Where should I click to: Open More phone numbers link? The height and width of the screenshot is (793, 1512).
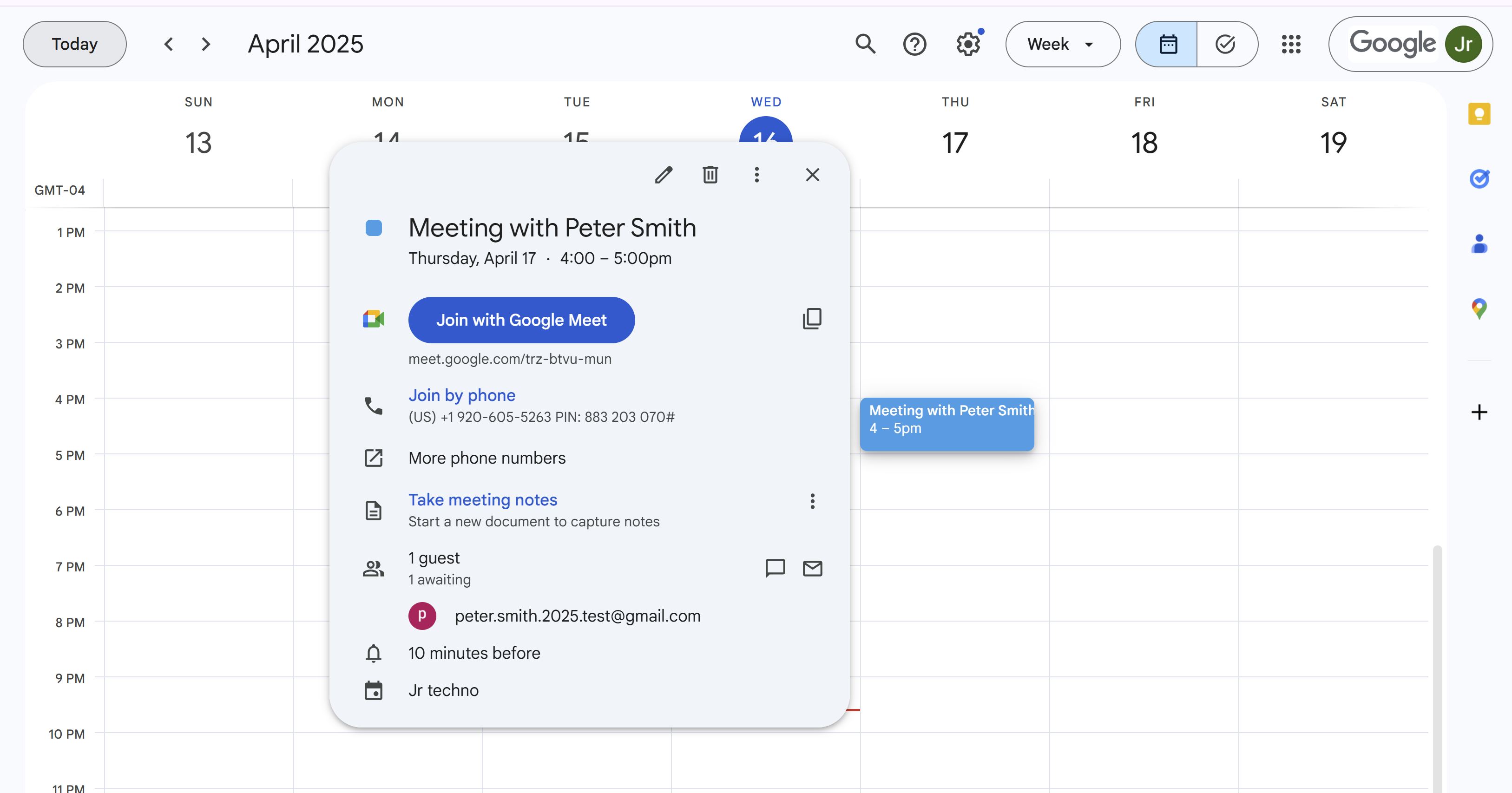(x=486, y=458)
